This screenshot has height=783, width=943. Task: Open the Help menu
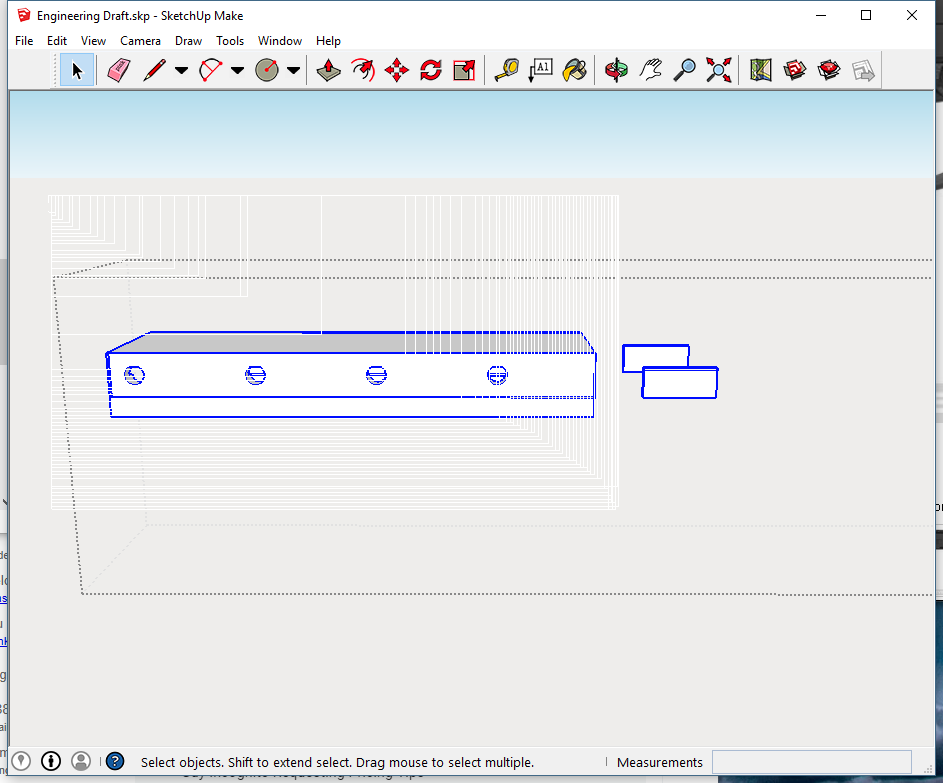328,41
